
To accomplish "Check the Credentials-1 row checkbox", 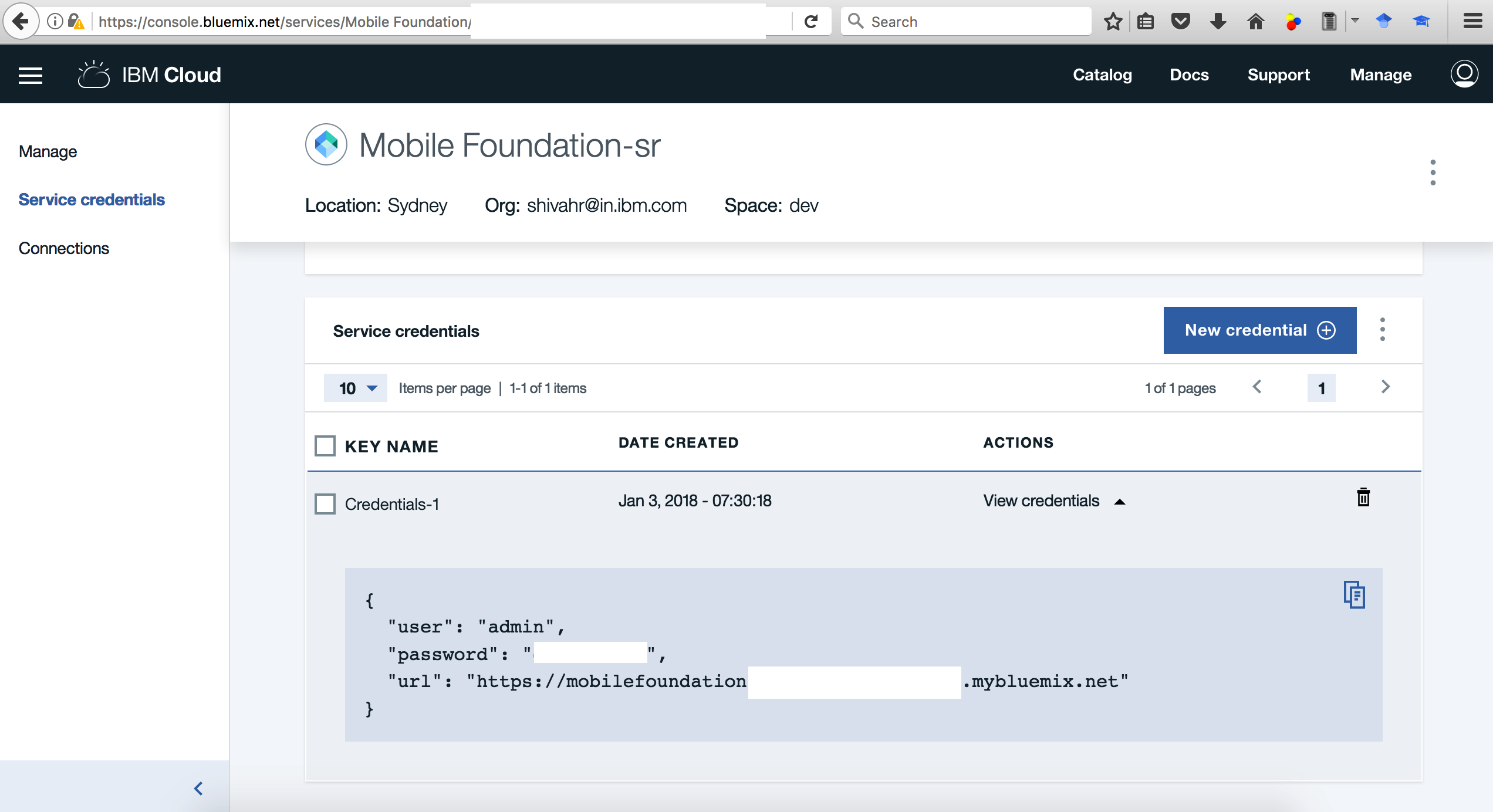I will click(x=325, y=504).
